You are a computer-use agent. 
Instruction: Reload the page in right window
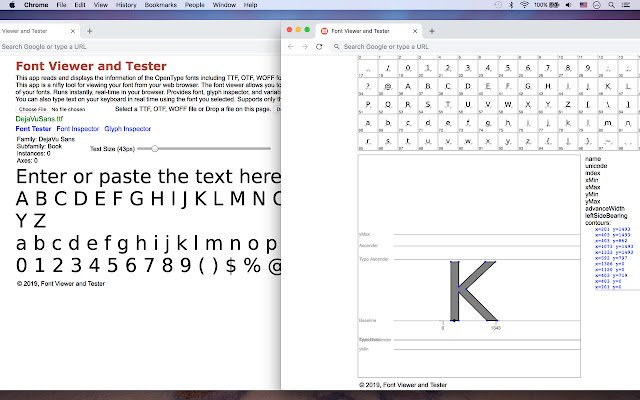[319, 47]
